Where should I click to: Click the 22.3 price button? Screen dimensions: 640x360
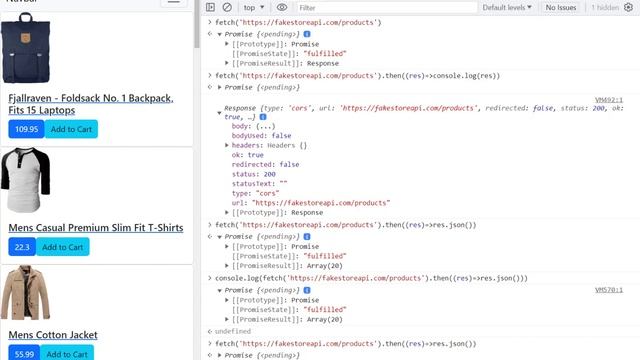tap(22, 247)
